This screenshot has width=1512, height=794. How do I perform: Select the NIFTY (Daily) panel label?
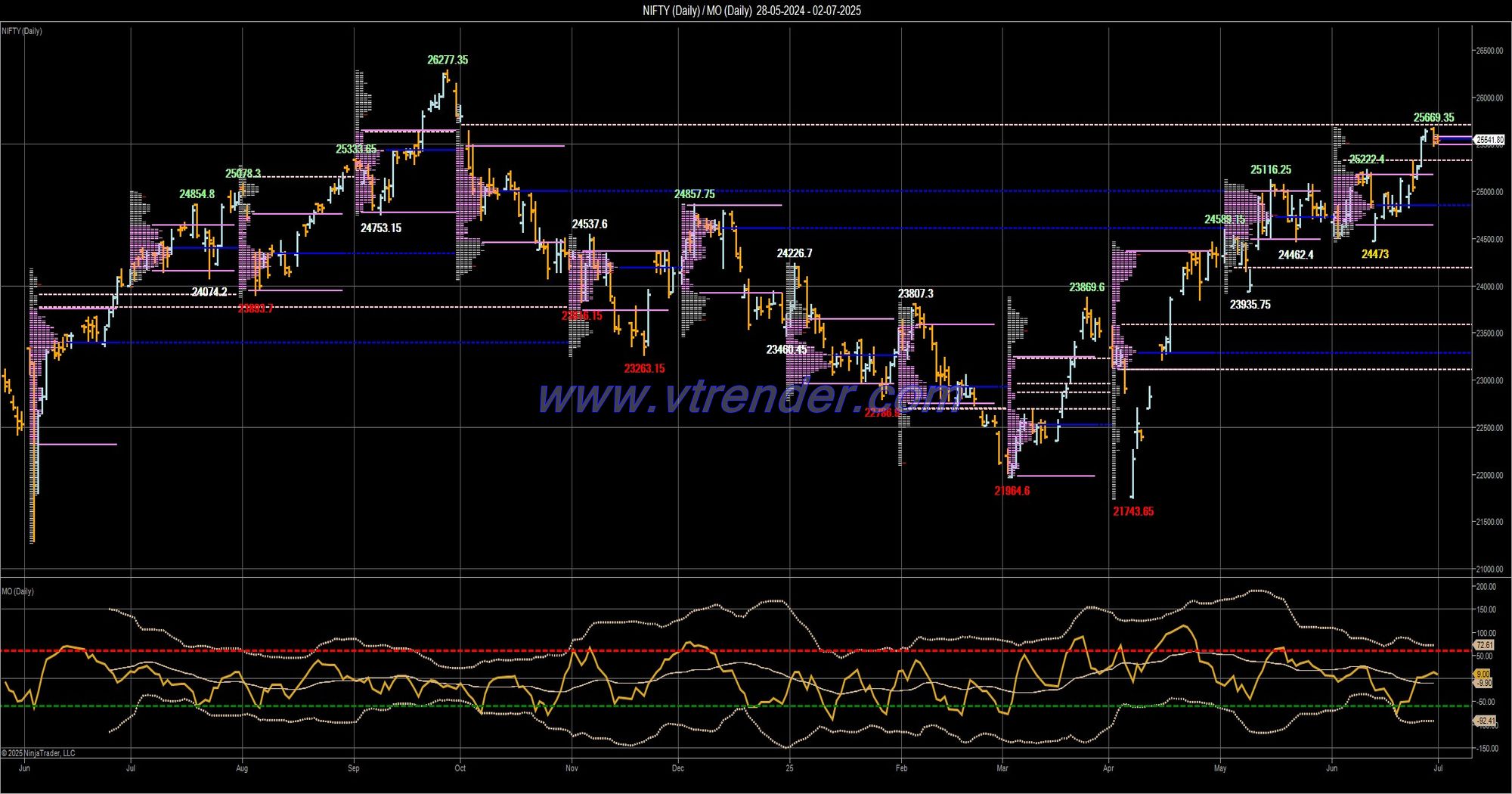click(x=22, y=31)
